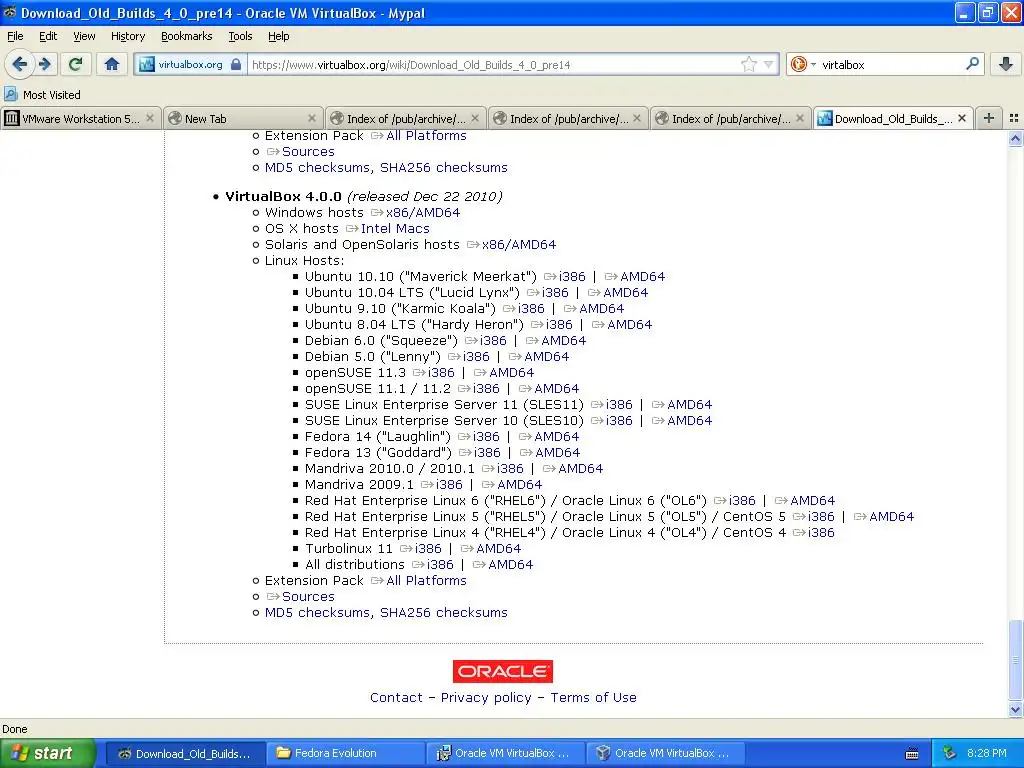1024x768 pixels.
Task: Switch to the VMware Workstation 5 tab
Action: click(80, 118)
